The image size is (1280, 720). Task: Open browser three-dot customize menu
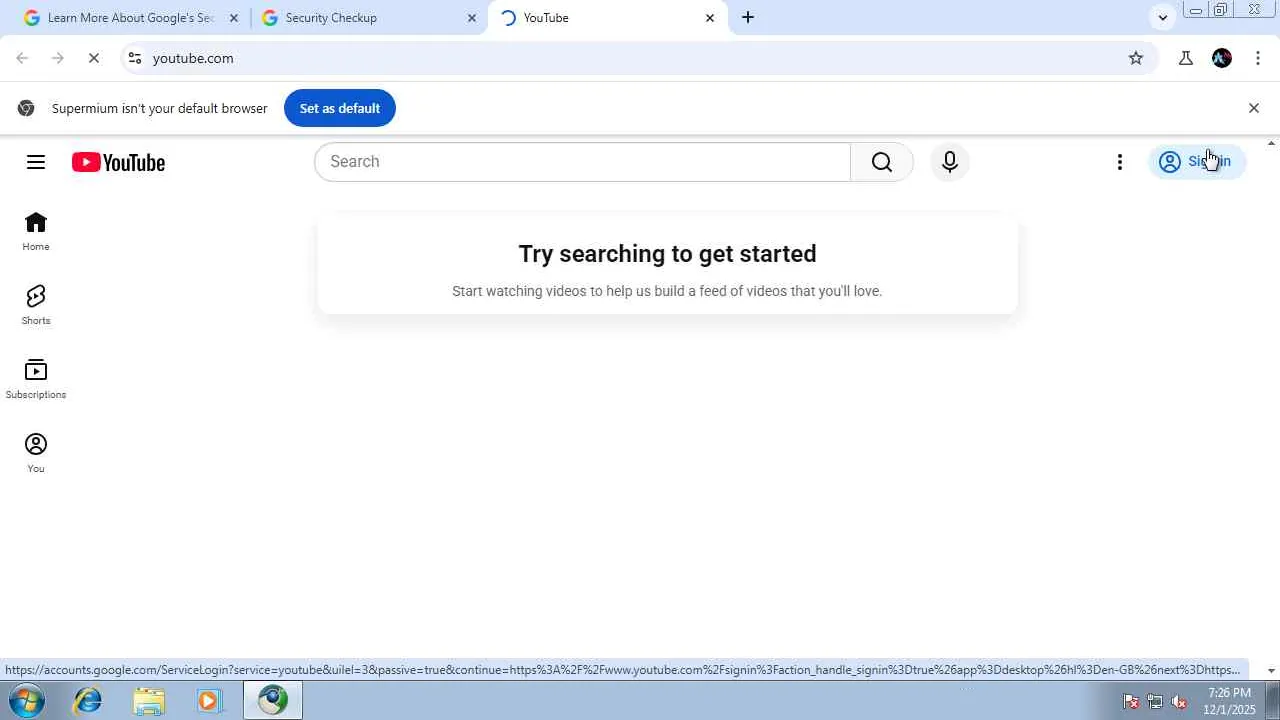click(1258, 58)
